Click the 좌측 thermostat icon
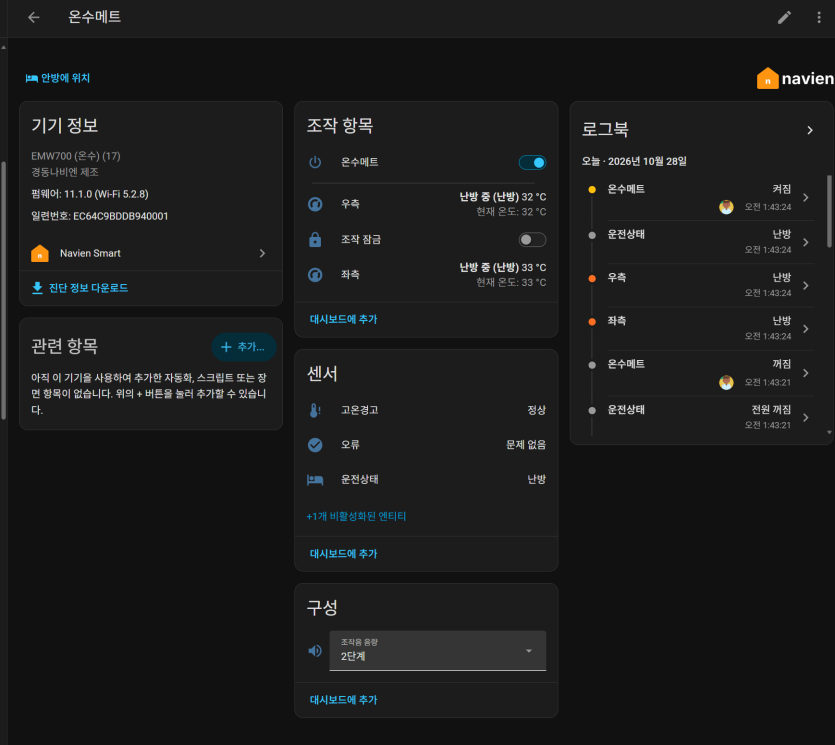Viewport: 835px width, 745px height. pyautogui.click(x=315, y=275)
